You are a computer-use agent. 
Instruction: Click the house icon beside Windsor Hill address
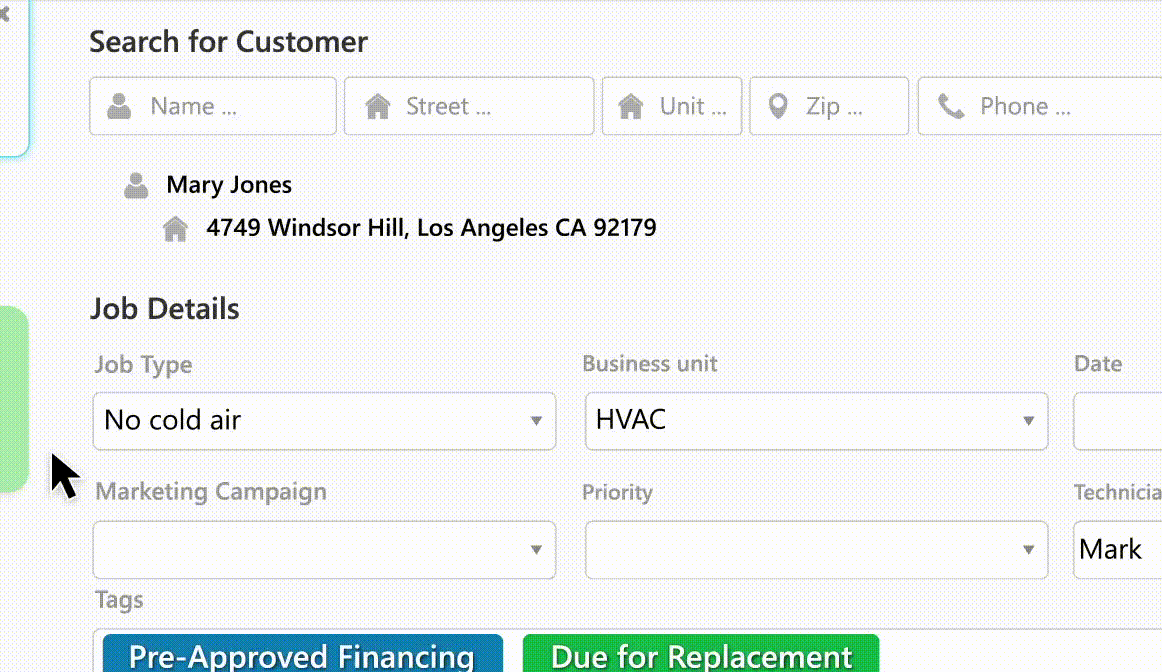pos(176,229)
